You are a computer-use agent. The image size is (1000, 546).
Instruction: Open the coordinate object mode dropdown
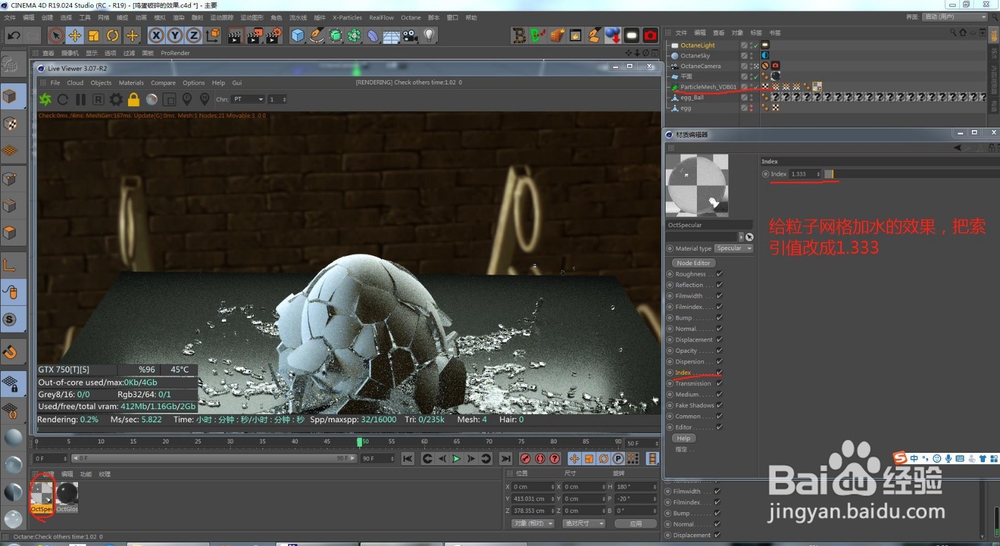pos(532,523)
